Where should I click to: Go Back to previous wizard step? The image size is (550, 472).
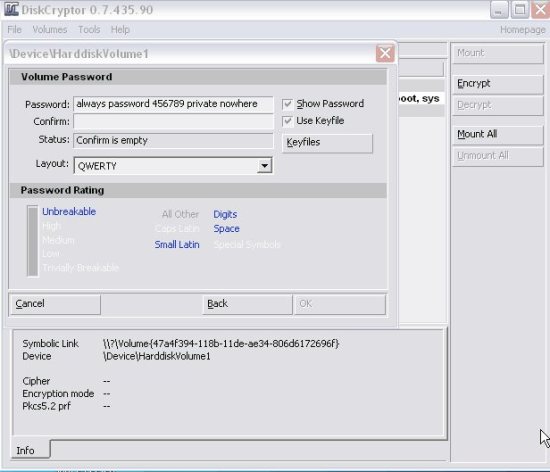(x=247, y=304)
